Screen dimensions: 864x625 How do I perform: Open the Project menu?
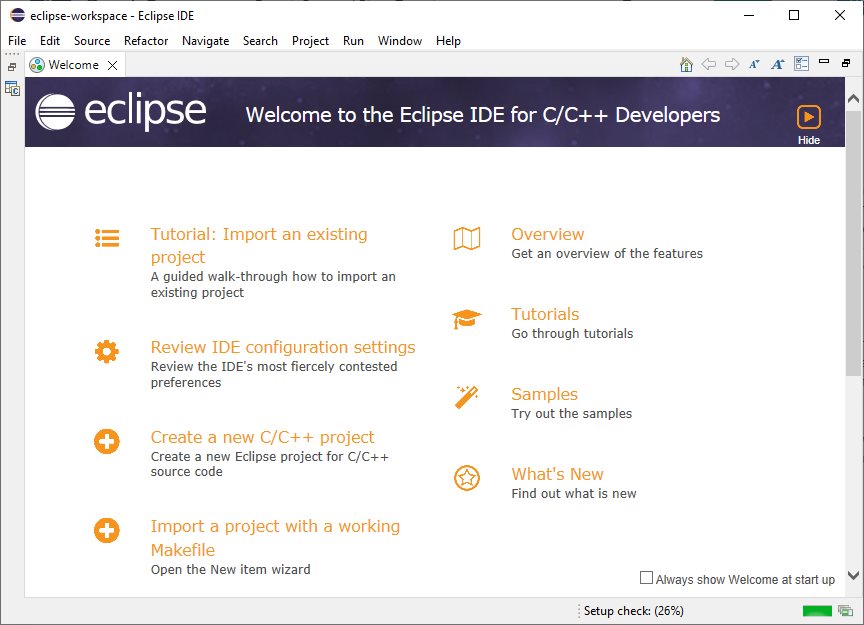coord(310,41)
